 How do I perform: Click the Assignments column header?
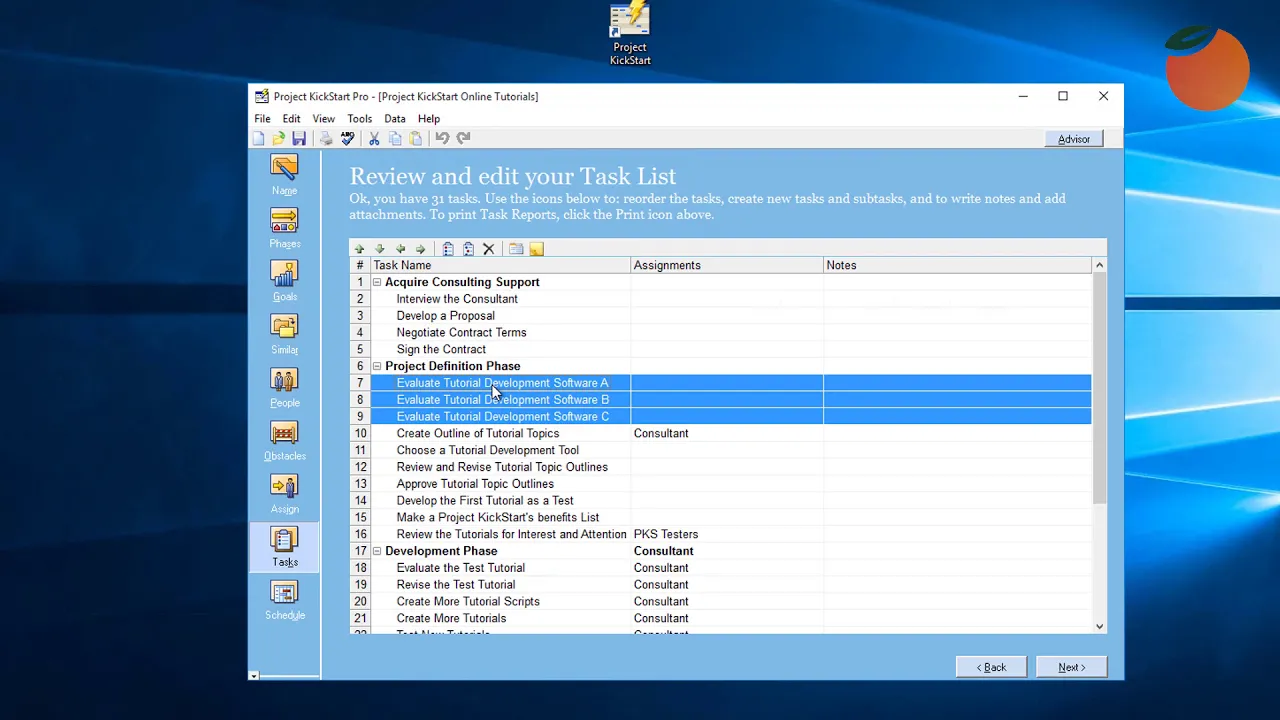(x=727, y=265)
